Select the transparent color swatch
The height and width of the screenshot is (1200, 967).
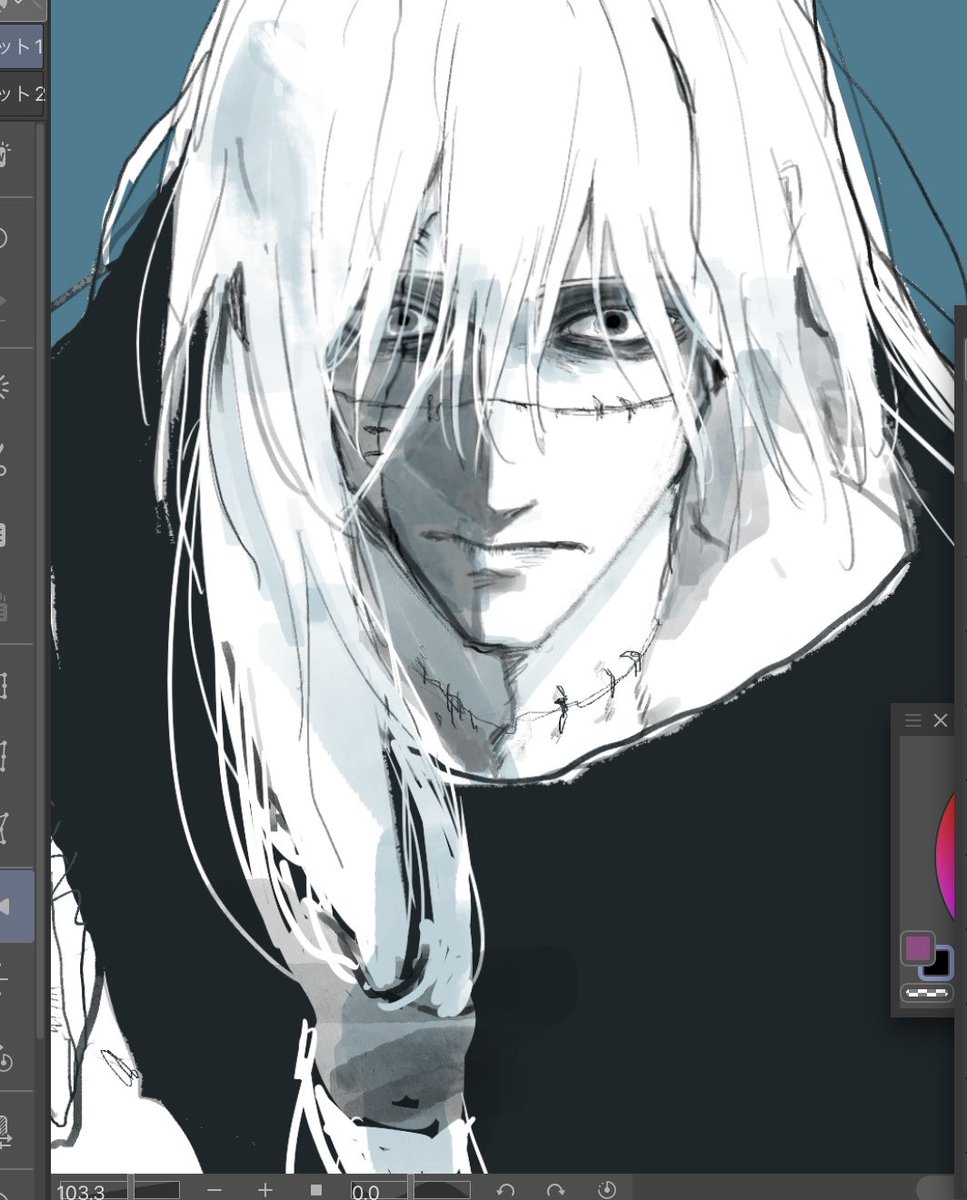[926, 993]
